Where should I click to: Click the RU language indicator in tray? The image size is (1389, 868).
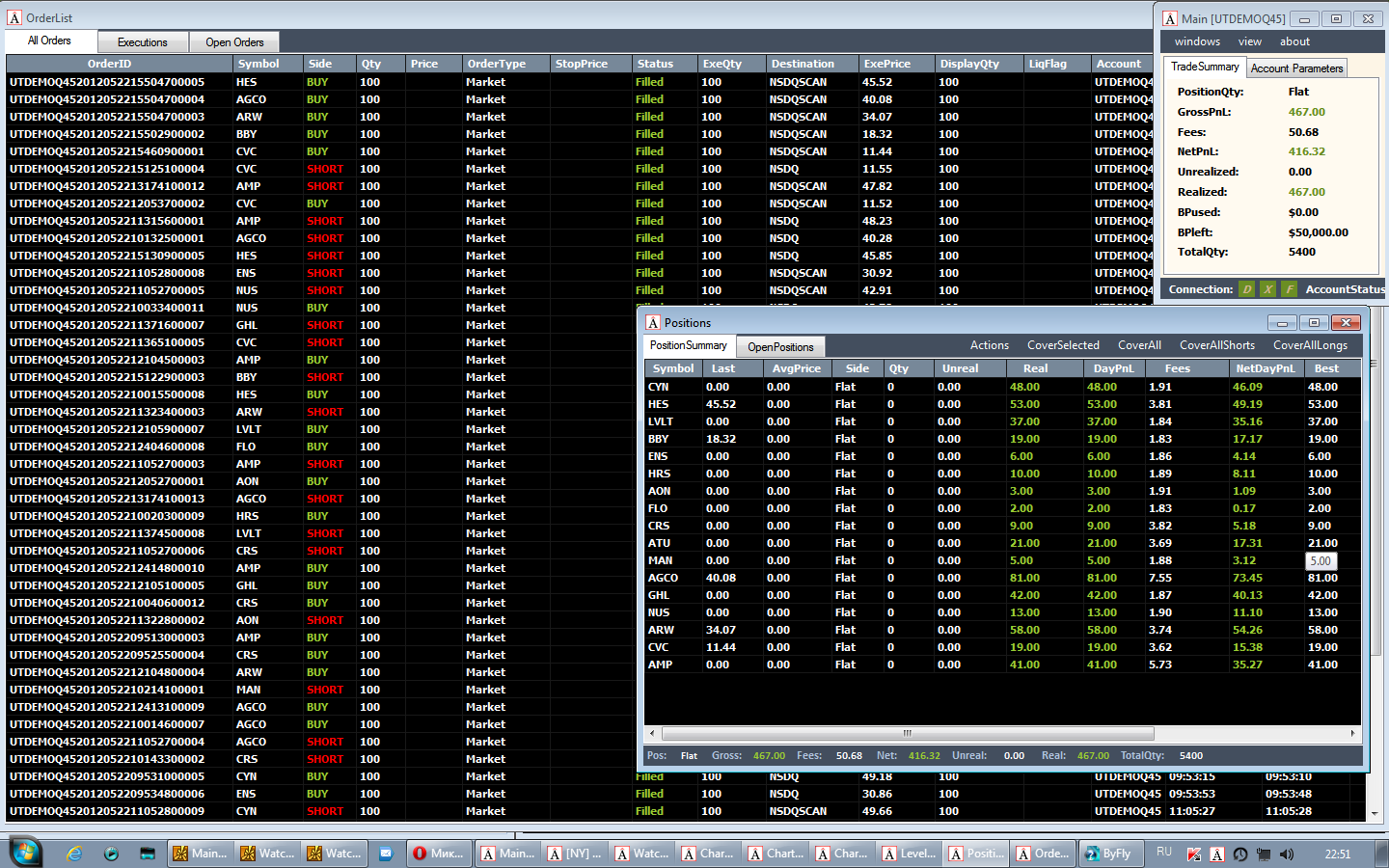point(1164,853)
